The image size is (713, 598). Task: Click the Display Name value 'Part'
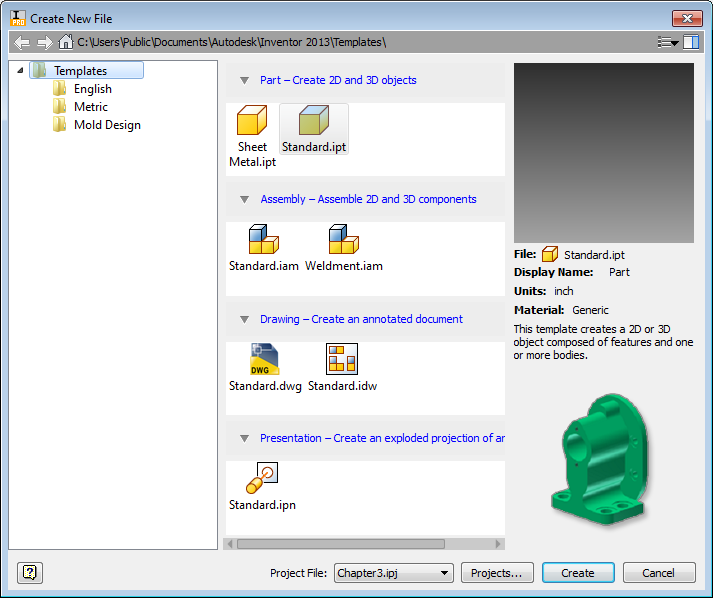[619, 272]
